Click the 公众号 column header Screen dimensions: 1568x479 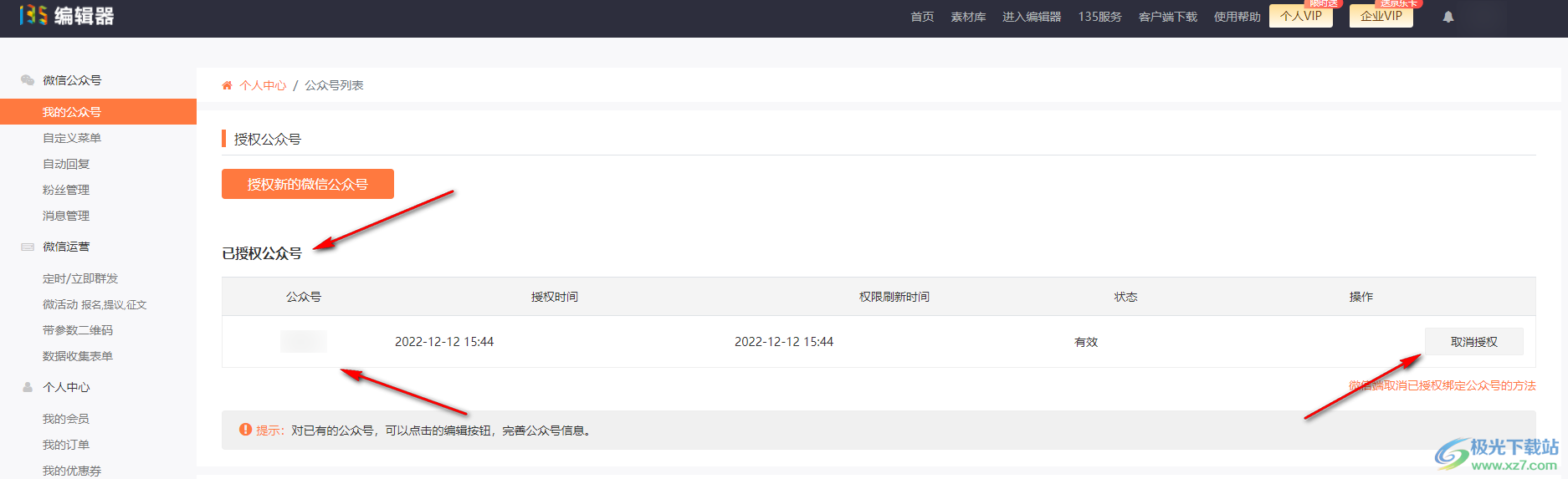point(304,297)
